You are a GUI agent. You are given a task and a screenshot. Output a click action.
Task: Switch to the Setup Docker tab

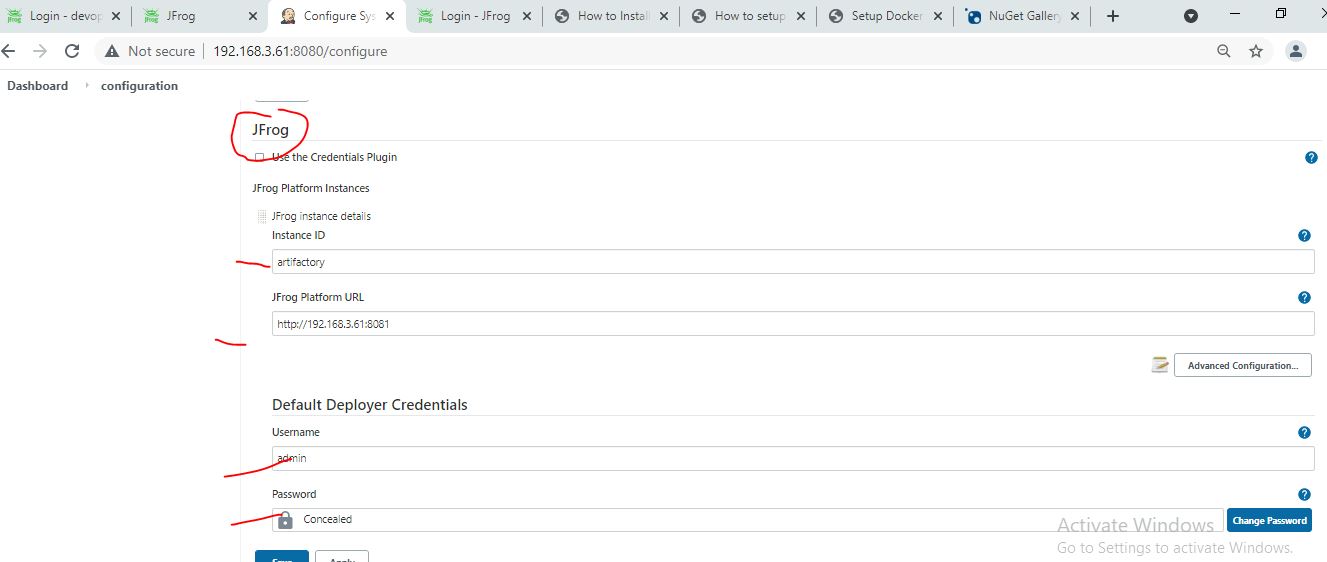tap(886, 16)
